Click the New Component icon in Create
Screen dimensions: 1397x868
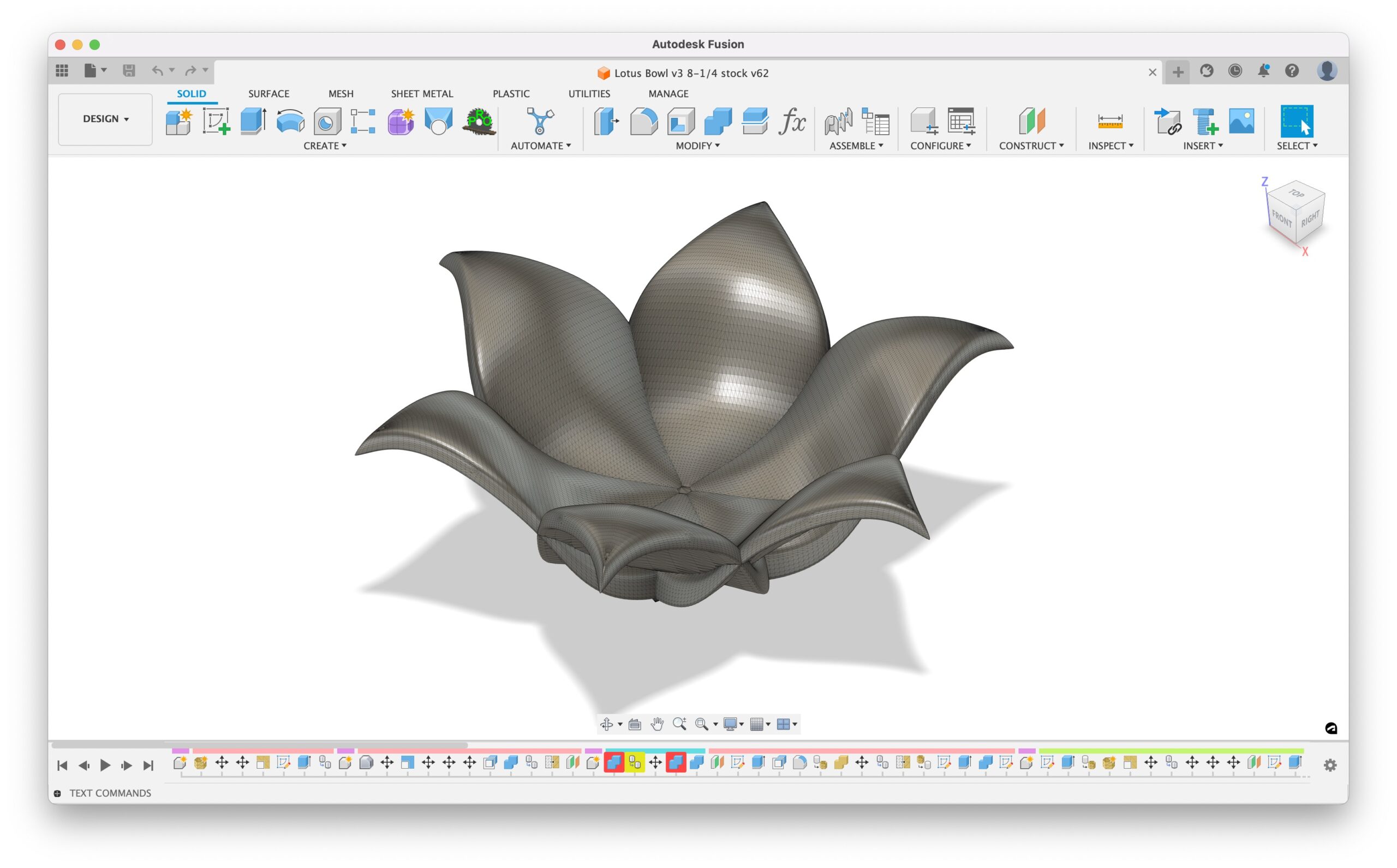[178, 121]
